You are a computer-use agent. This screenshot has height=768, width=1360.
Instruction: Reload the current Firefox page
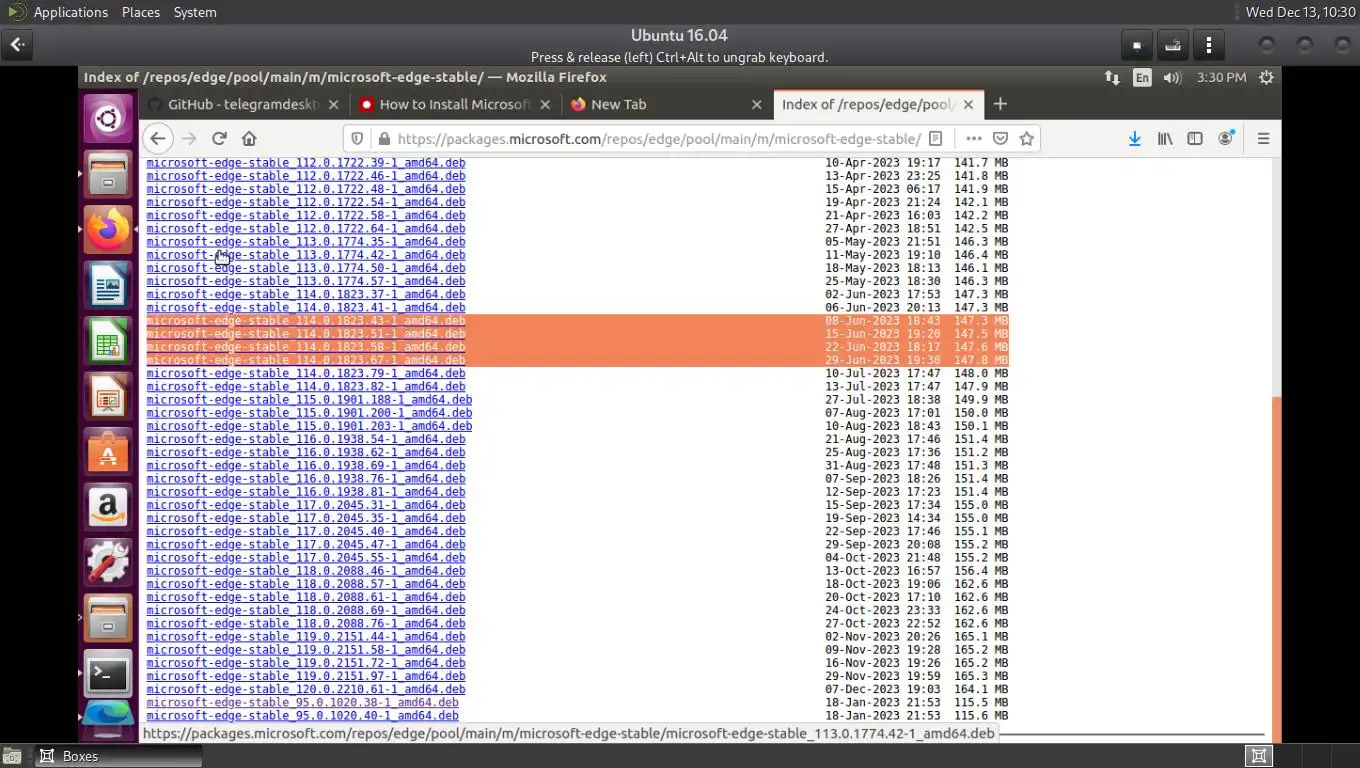pos(219,139)
